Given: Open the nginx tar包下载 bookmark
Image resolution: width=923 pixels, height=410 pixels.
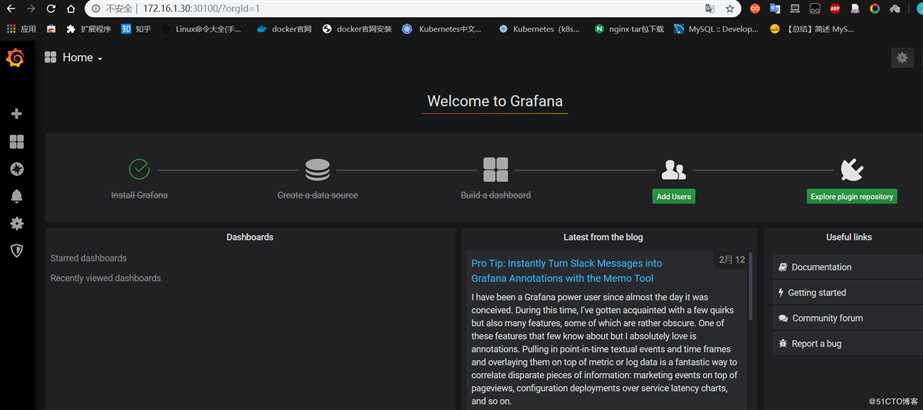Looking at the screenshot, I should point(629,28).
